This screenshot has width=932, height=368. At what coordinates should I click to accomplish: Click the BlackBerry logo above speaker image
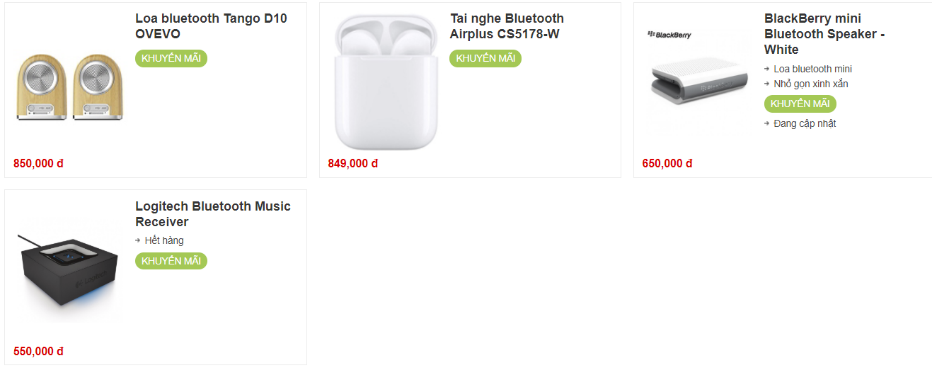[669, 35]
